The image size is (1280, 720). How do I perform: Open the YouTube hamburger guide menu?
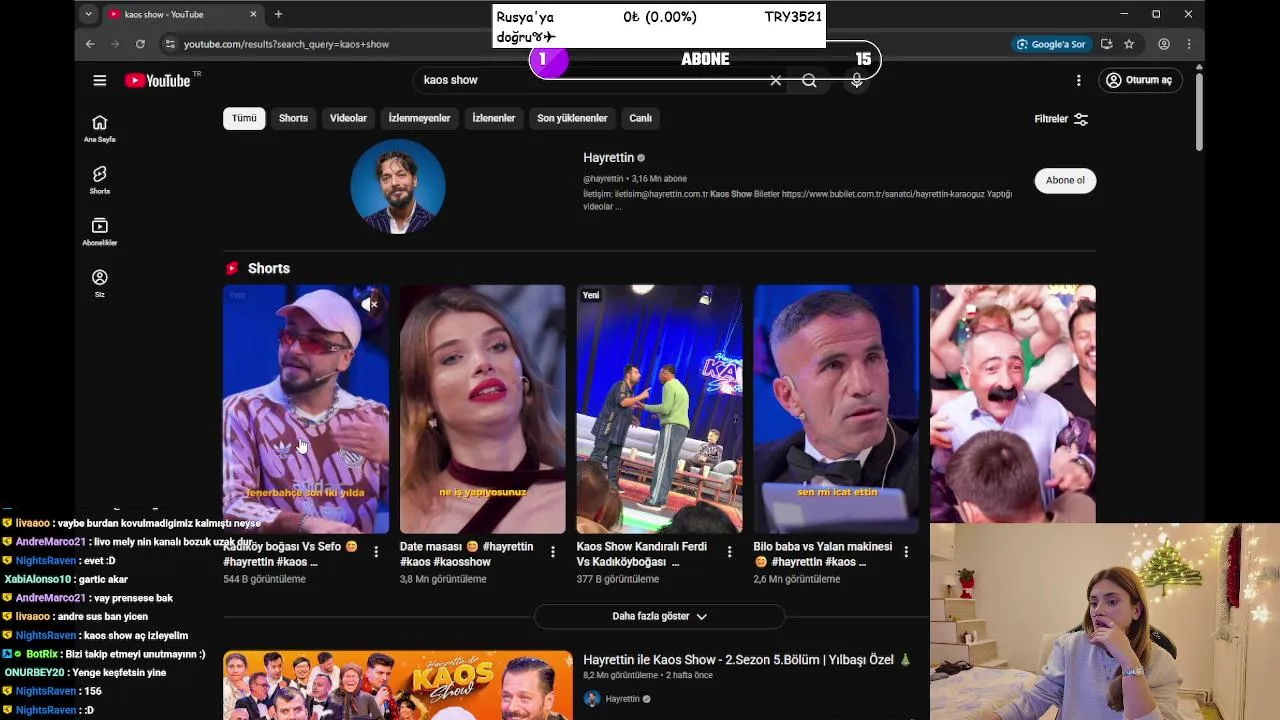tap(99, 80)
